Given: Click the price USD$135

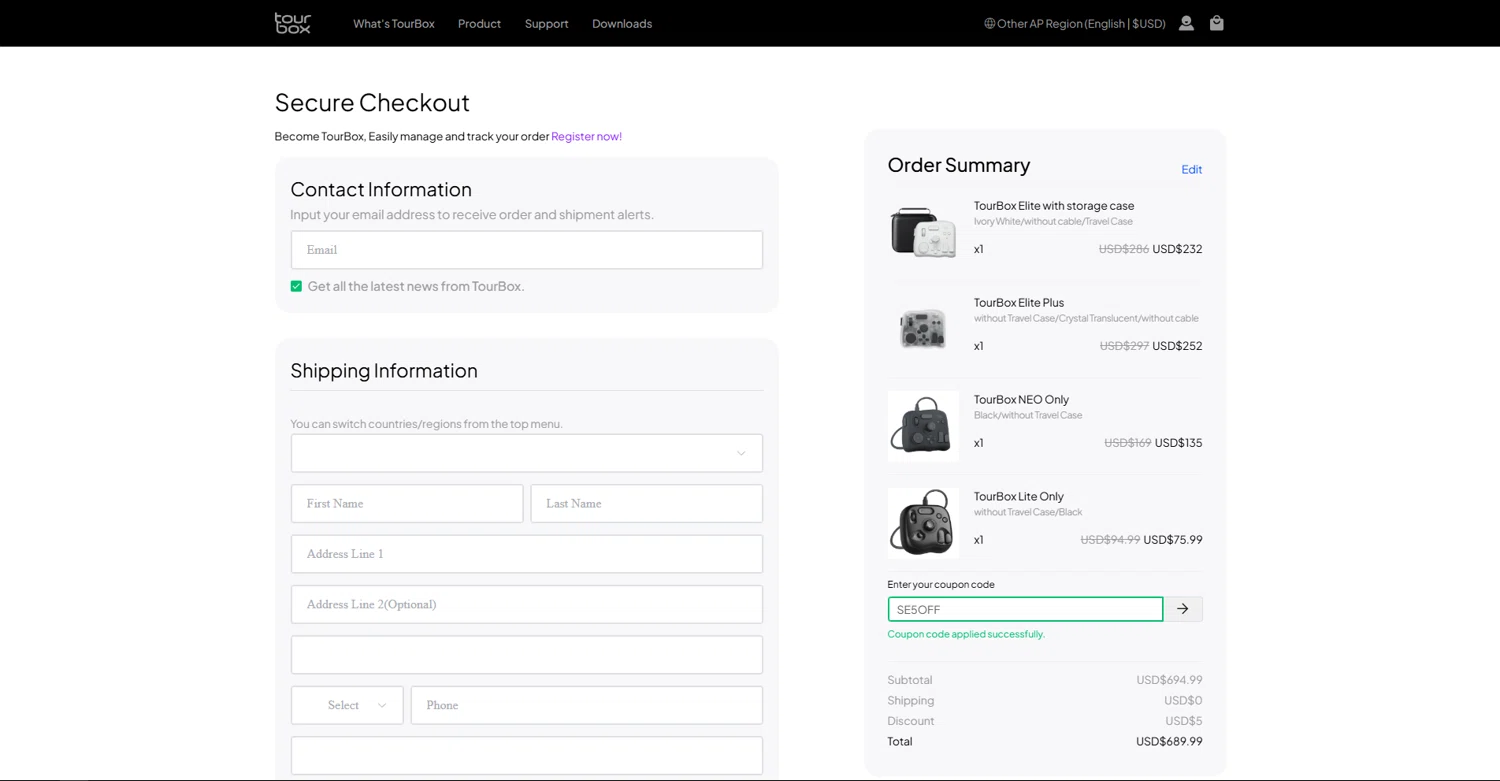Looking at the screenshot, I should click(x=1179, y=443).
